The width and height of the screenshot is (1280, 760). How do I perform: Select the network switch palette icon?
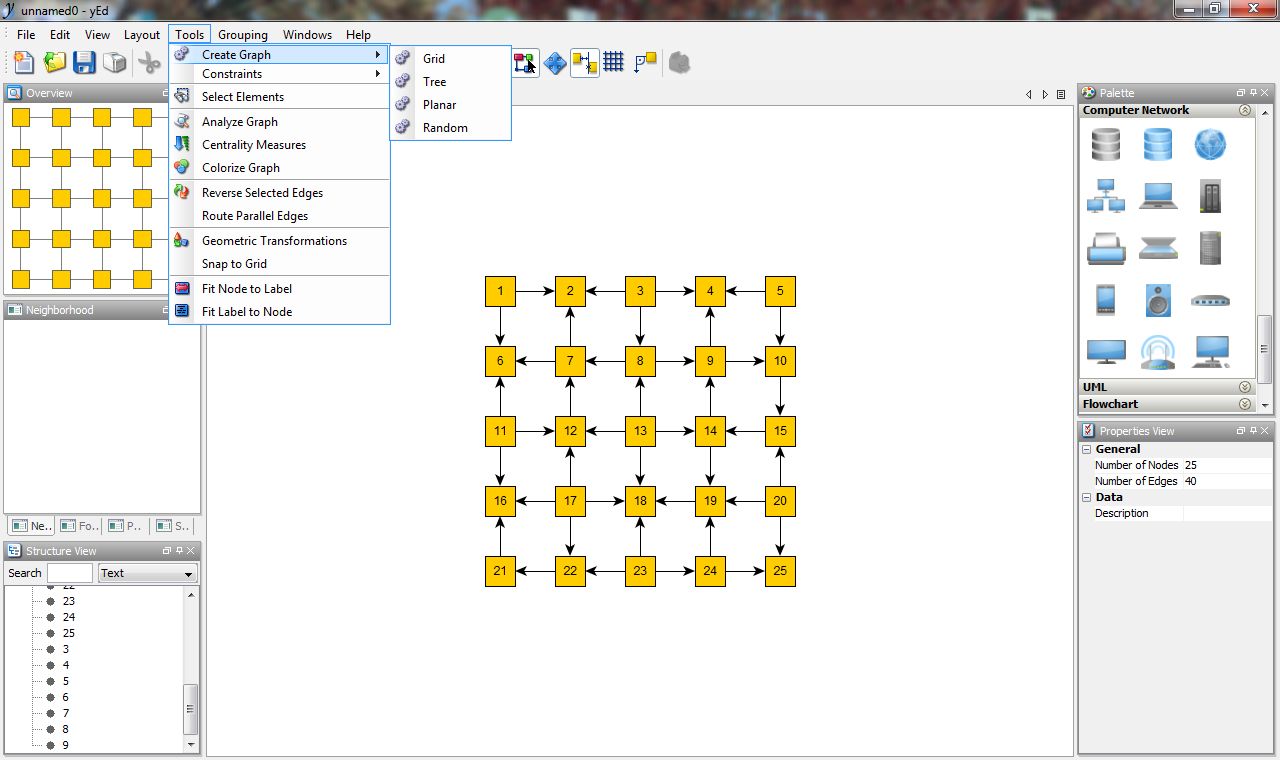point(1210,300)
